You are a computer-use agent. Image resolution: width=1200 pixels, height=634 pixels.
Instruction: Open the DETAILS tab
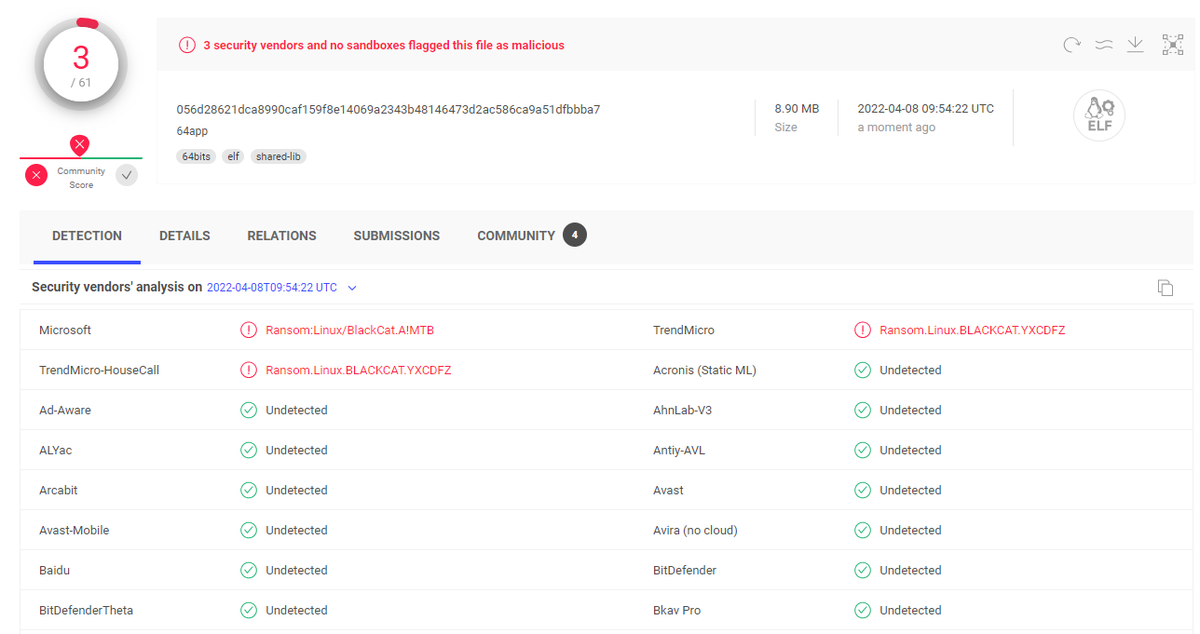tap(185, 236)
